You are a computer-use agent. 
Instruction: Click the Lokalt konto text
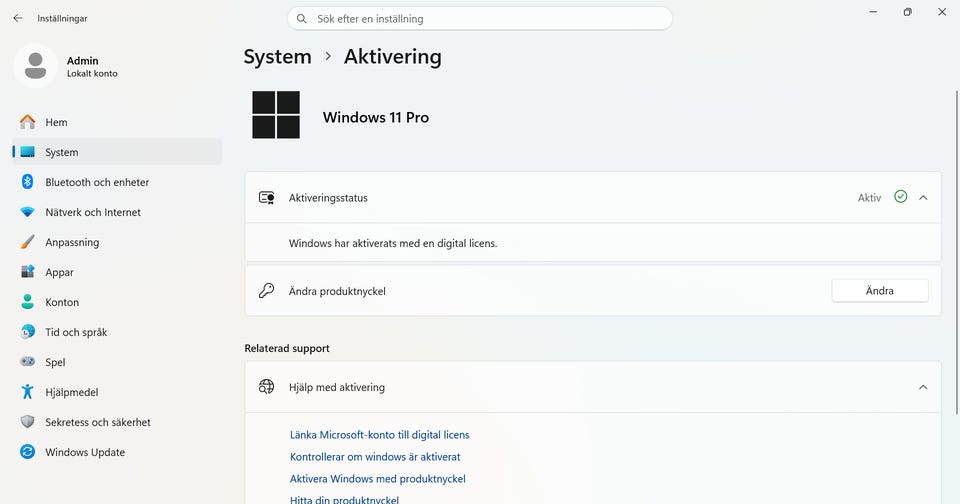click(x=92, y=73)
